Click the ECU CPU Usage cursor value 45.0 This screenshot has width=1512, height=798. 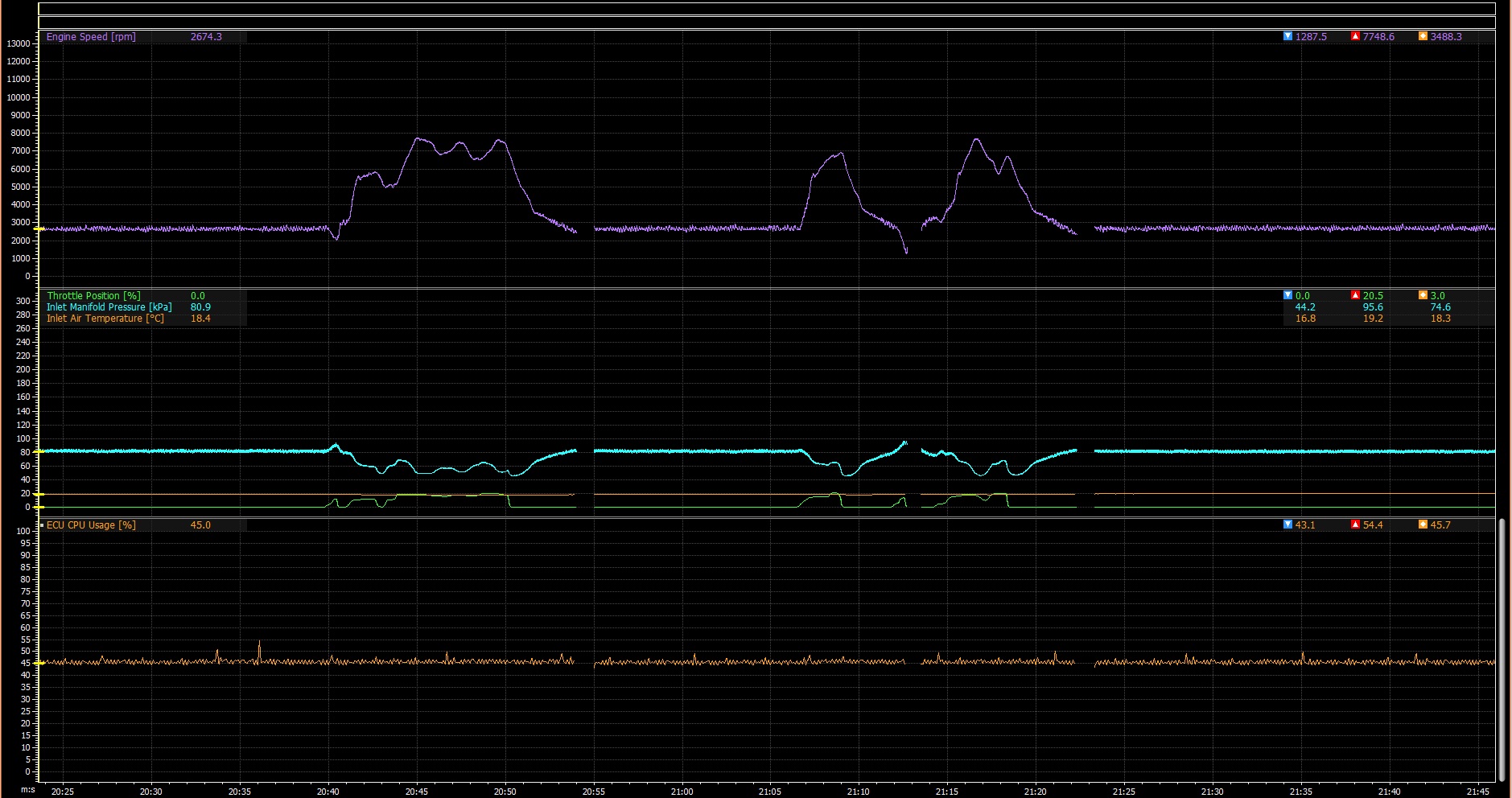[x=200, y=525]
